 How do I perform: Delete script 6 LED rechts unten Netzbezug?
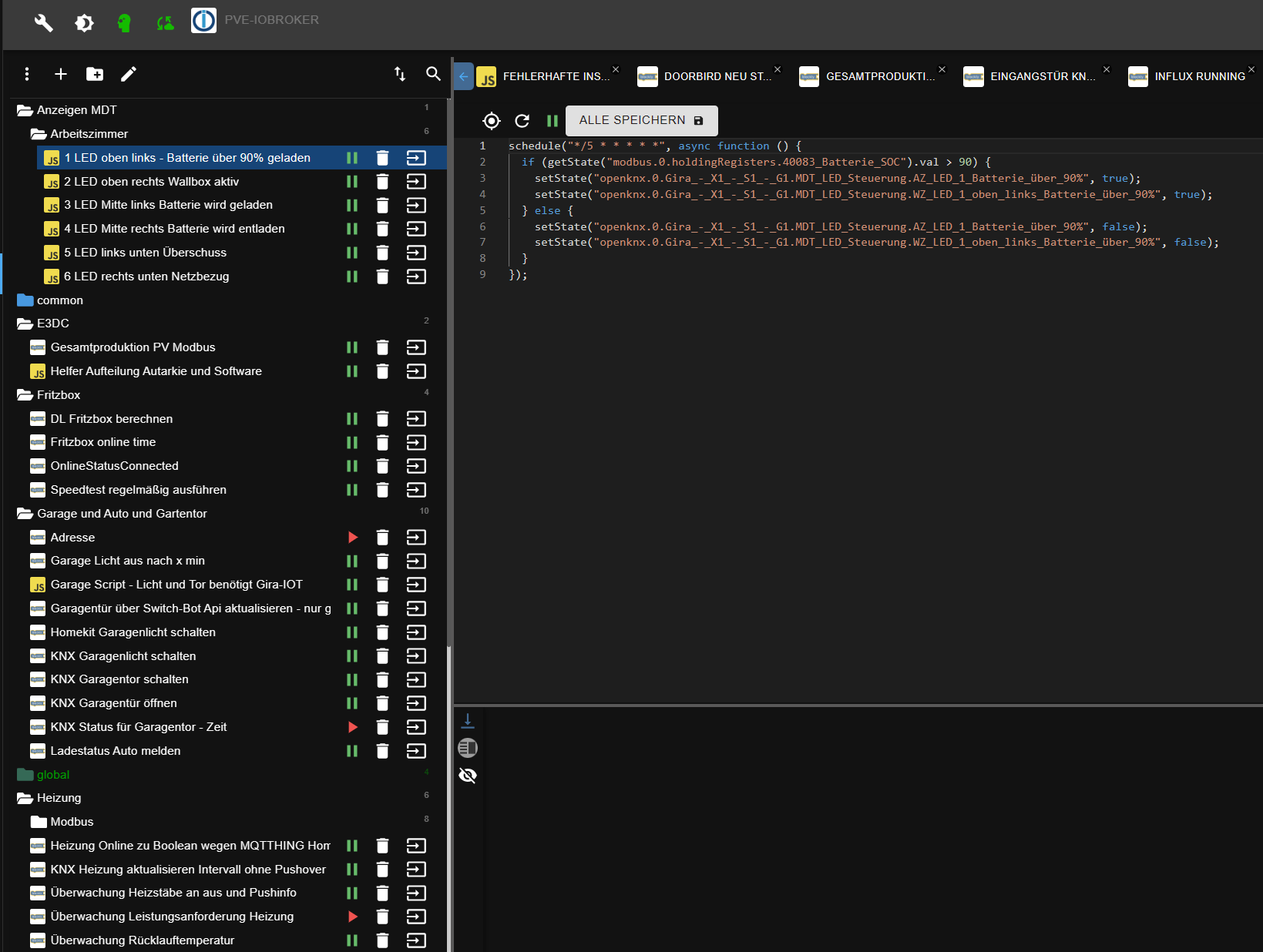coord(382,277)
